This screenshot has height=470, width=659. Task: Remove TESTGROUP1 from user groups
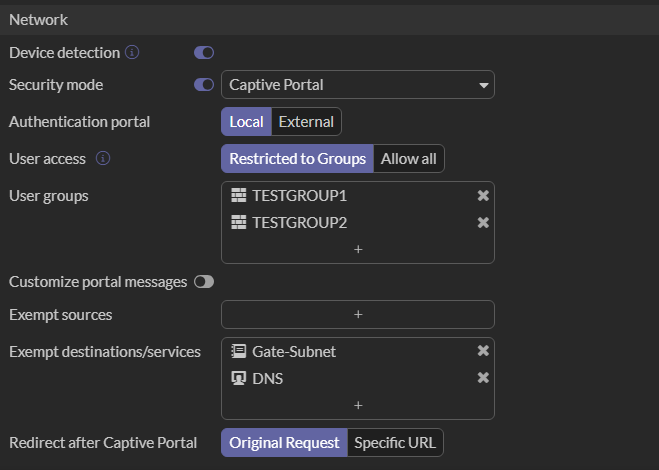(x=483, y=196)
